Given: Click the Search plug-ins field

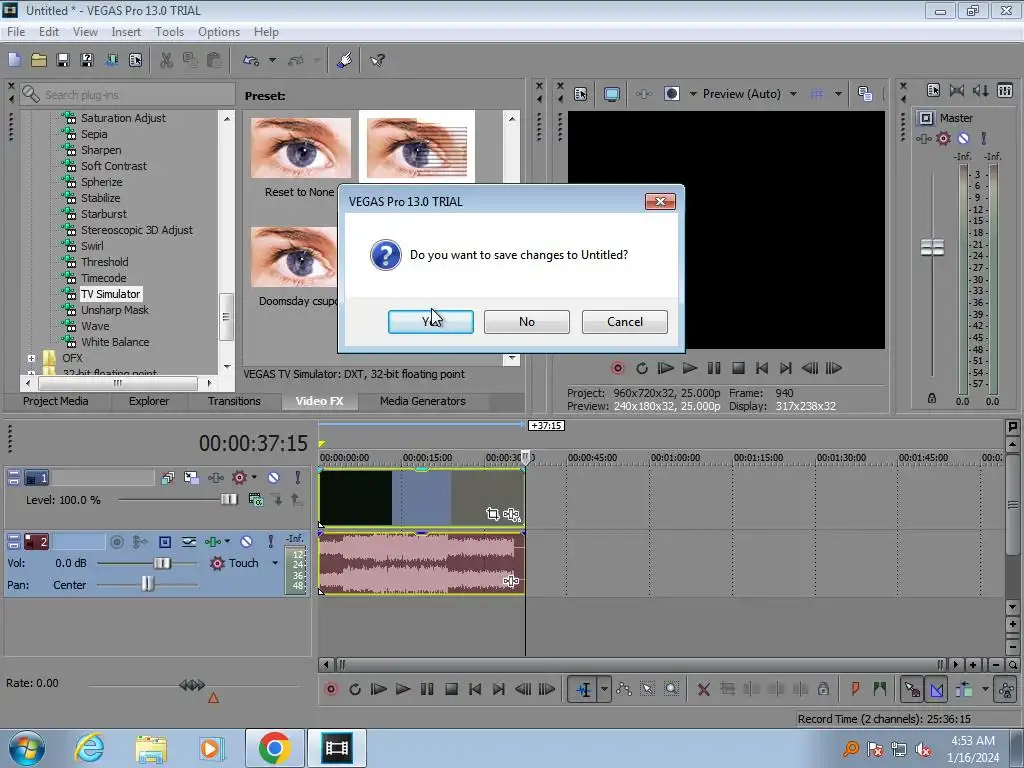Looking at the screenshot, I should coord(127,95).
